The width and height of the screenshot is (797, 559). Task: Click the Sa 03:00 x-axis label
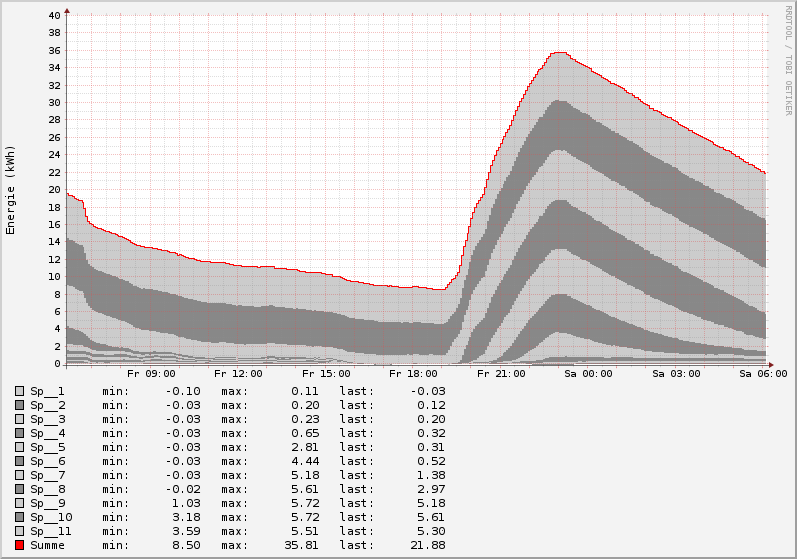pos(677,373)
